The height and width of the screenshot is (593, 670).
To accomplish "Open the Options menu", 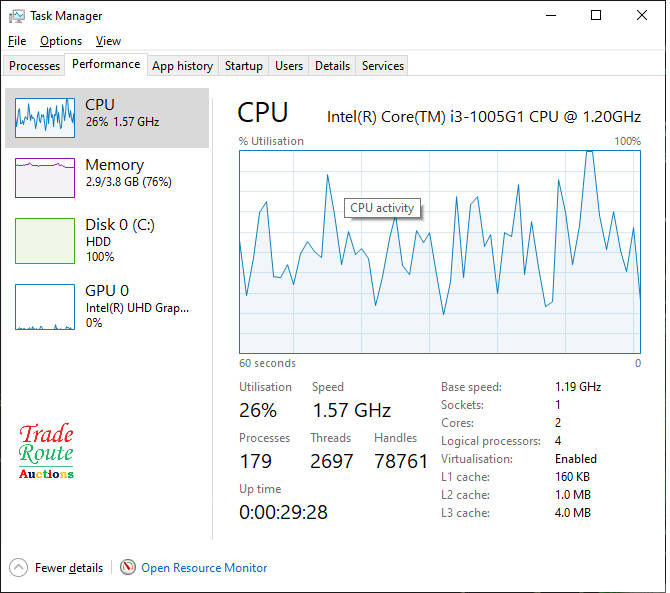I will point(61,41).
